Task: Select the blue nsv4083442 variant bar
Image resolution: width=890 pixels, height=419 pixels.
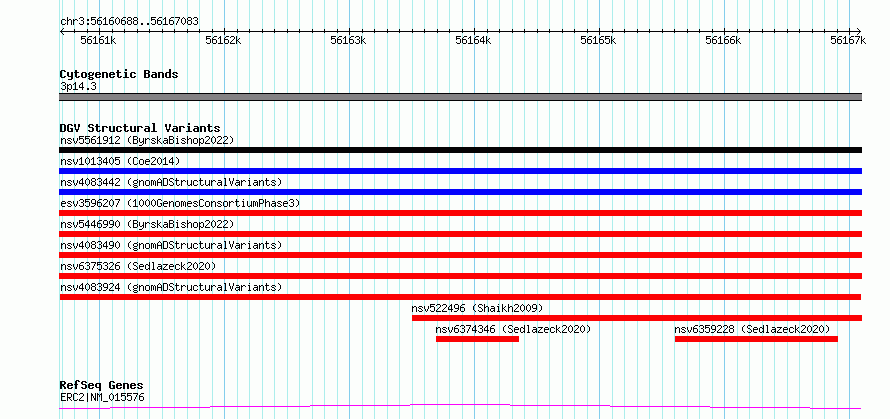Action: click(x=460, y=192)
